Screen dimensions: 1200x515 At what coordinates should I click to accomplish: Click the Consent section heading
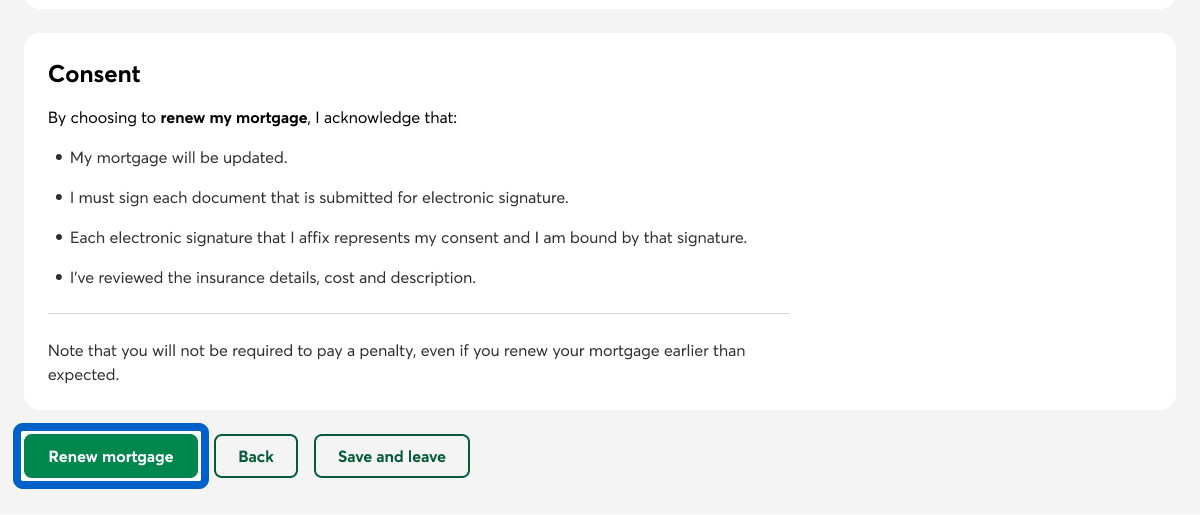coord(94,74)
